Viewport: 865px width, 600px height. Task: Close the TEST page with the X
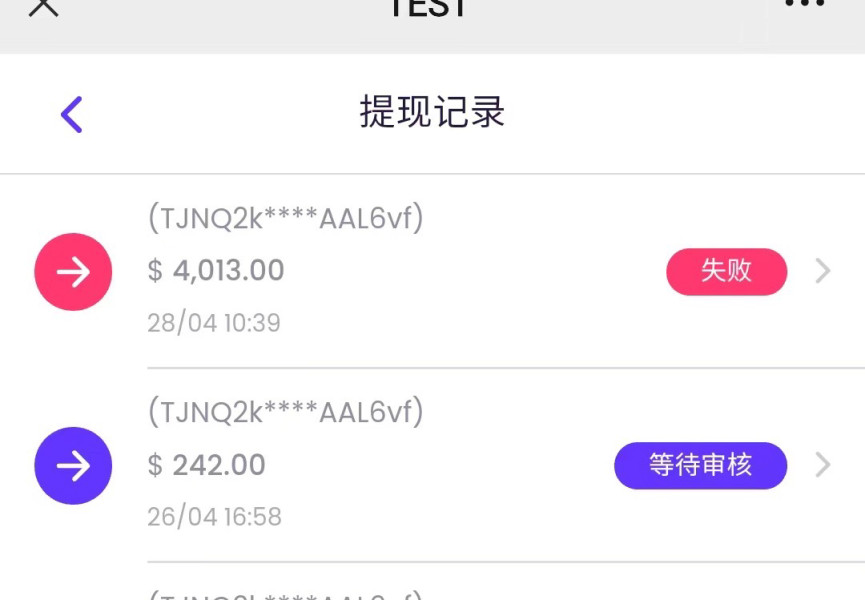pyautogui.click(x=43, y=6)
